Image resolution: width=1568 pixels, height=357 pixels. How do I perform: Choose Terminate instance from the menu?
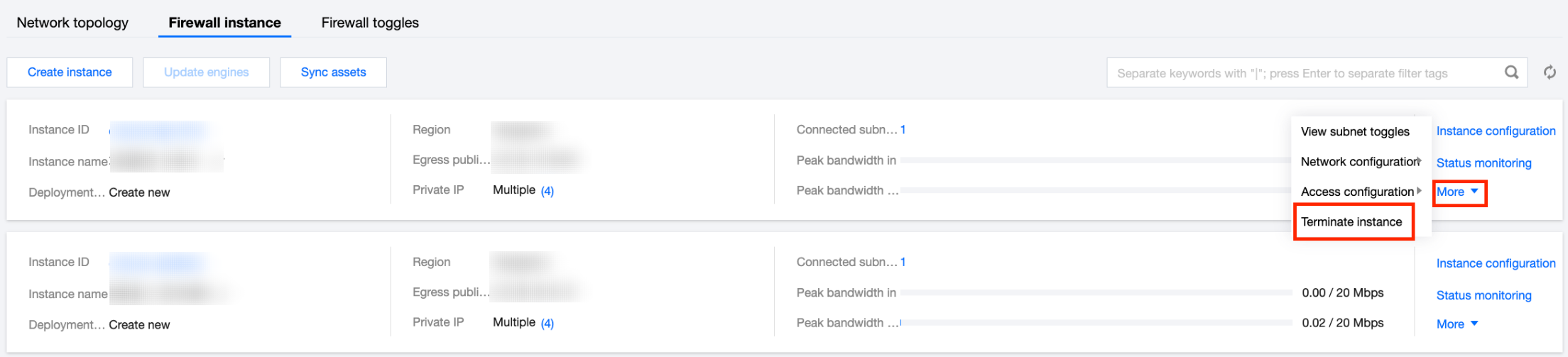pos(1351,222)
